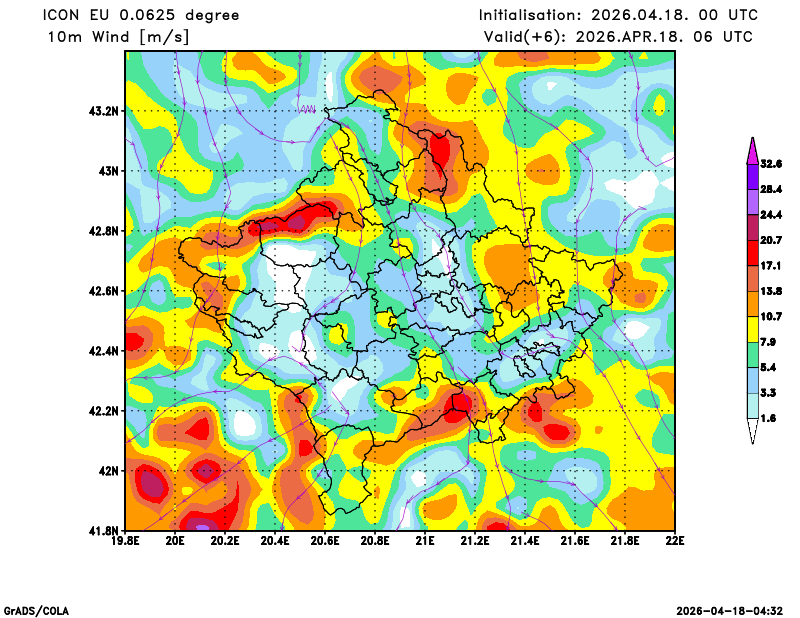Click the magenta top arrow of the colorbar

click(752, 149)
